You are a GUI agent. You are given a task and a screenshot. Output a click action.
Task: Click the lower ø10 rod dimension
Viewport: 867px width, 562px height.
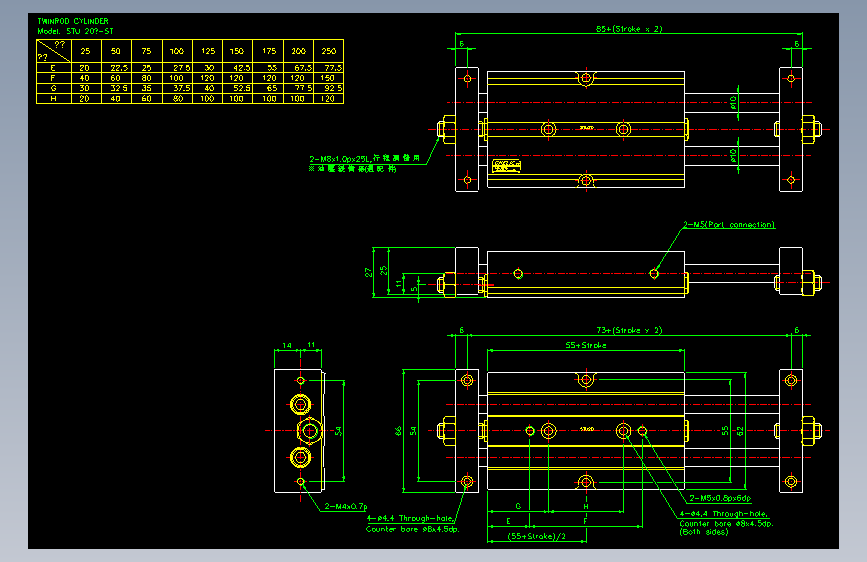(733, 155)
